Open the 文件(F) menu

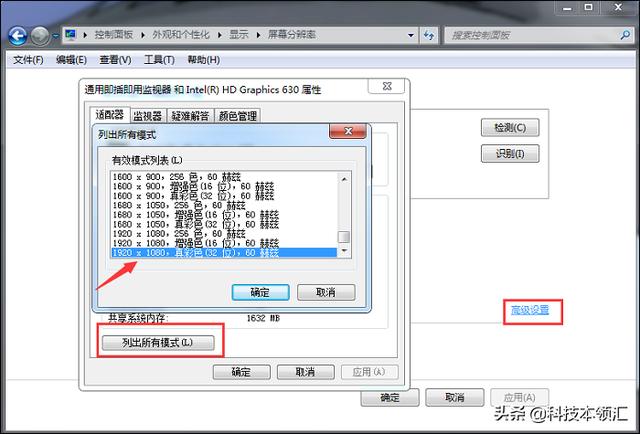click(28, 60)
